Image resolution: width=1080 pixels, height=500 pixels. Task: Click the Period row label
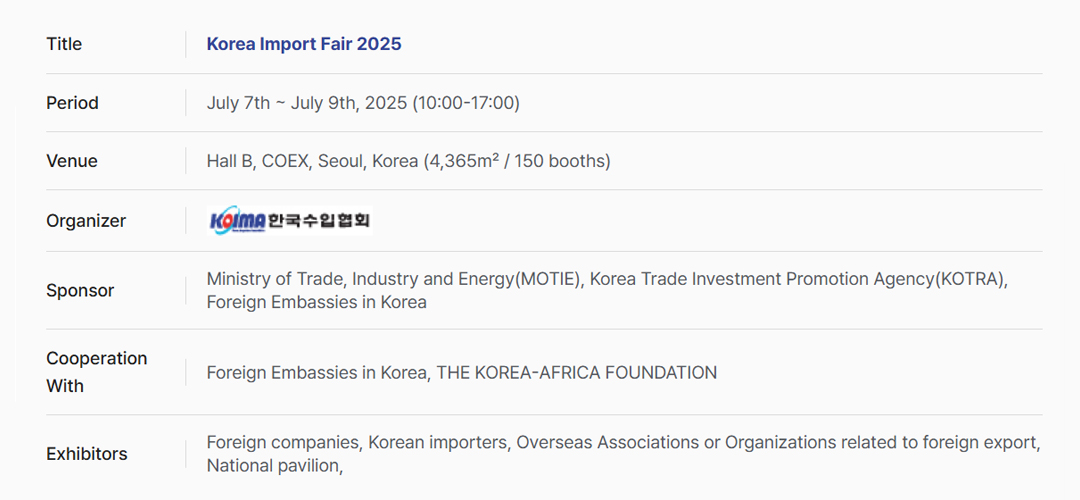click(x=72, y=103)
